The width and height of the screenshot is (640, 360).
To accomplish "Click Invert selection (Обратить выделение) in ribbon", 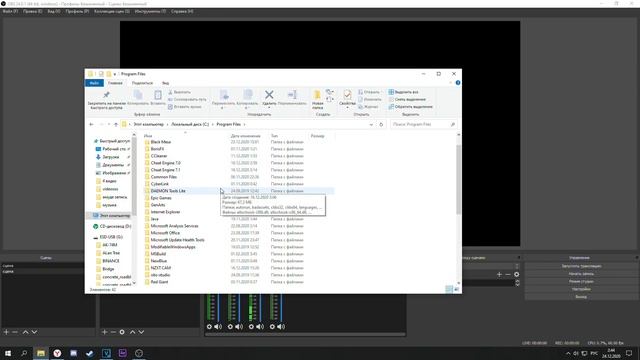I will tap(410, 107).
